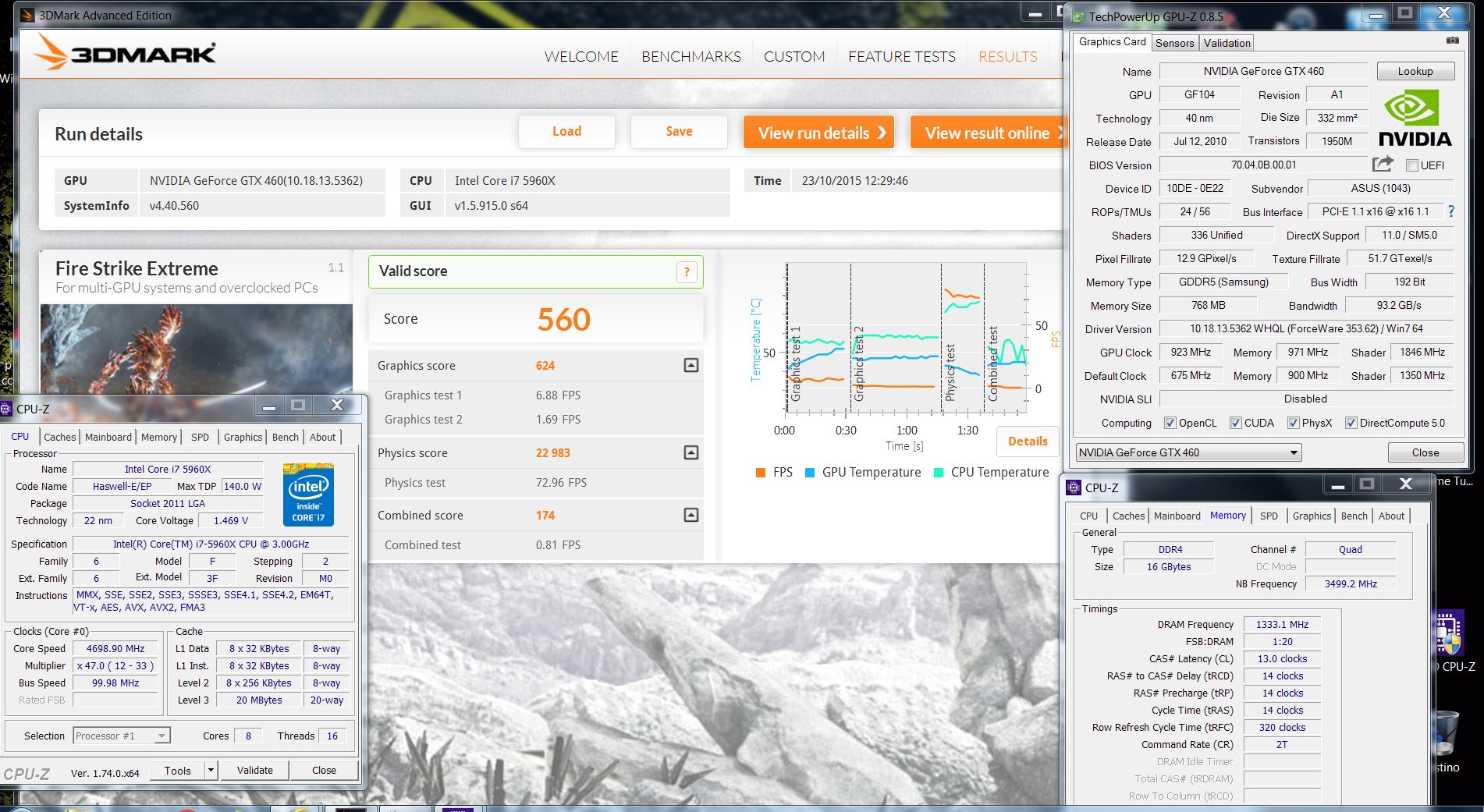
Task: Click the GPU-Z title bar icon
Action: pos(1077,16)
